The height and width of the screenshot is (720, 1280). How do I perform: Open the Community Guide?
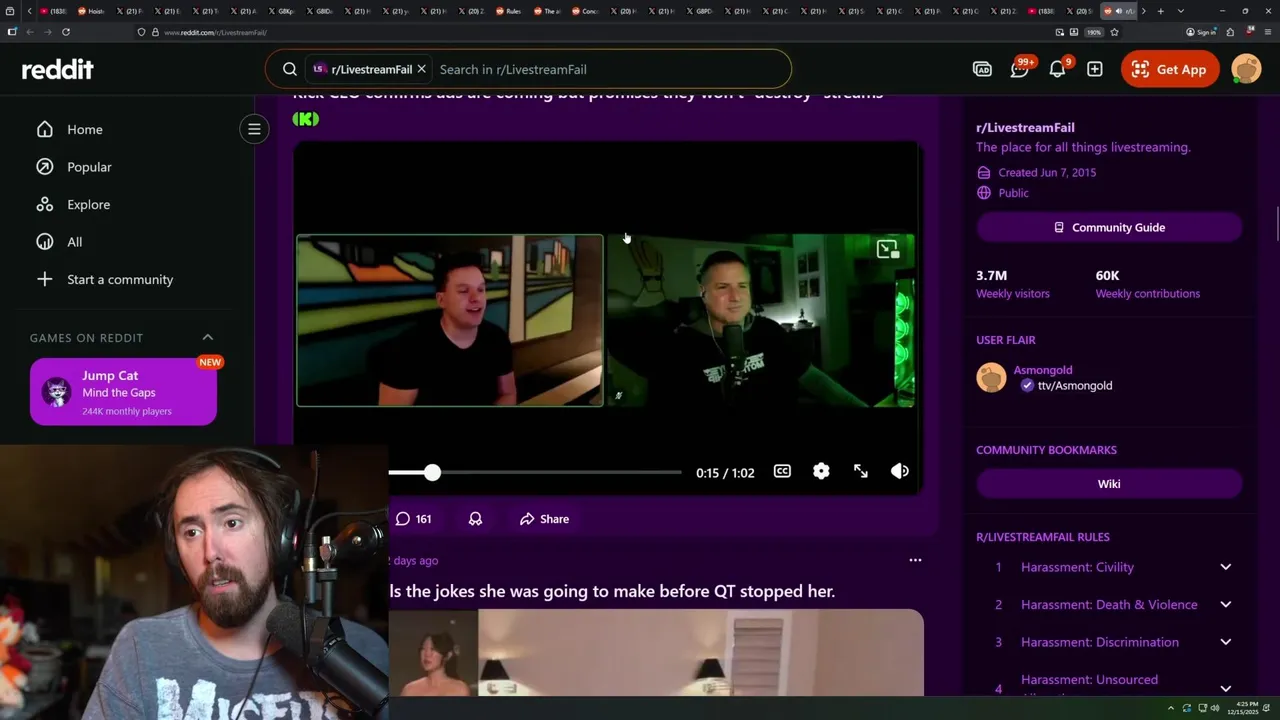[x=1109, y=227]
